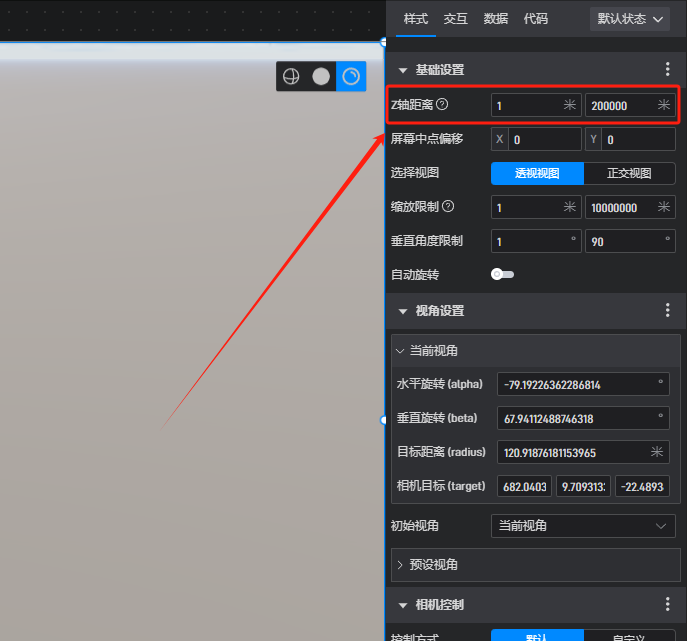
Task: Click asterisk unit icon in 缩放限制 minimum field
Action: tap(570, 206)
